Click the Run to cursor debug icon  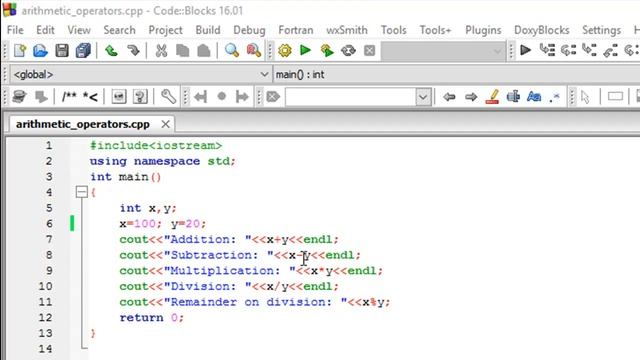pyautogui.click(x=547, y=50)
